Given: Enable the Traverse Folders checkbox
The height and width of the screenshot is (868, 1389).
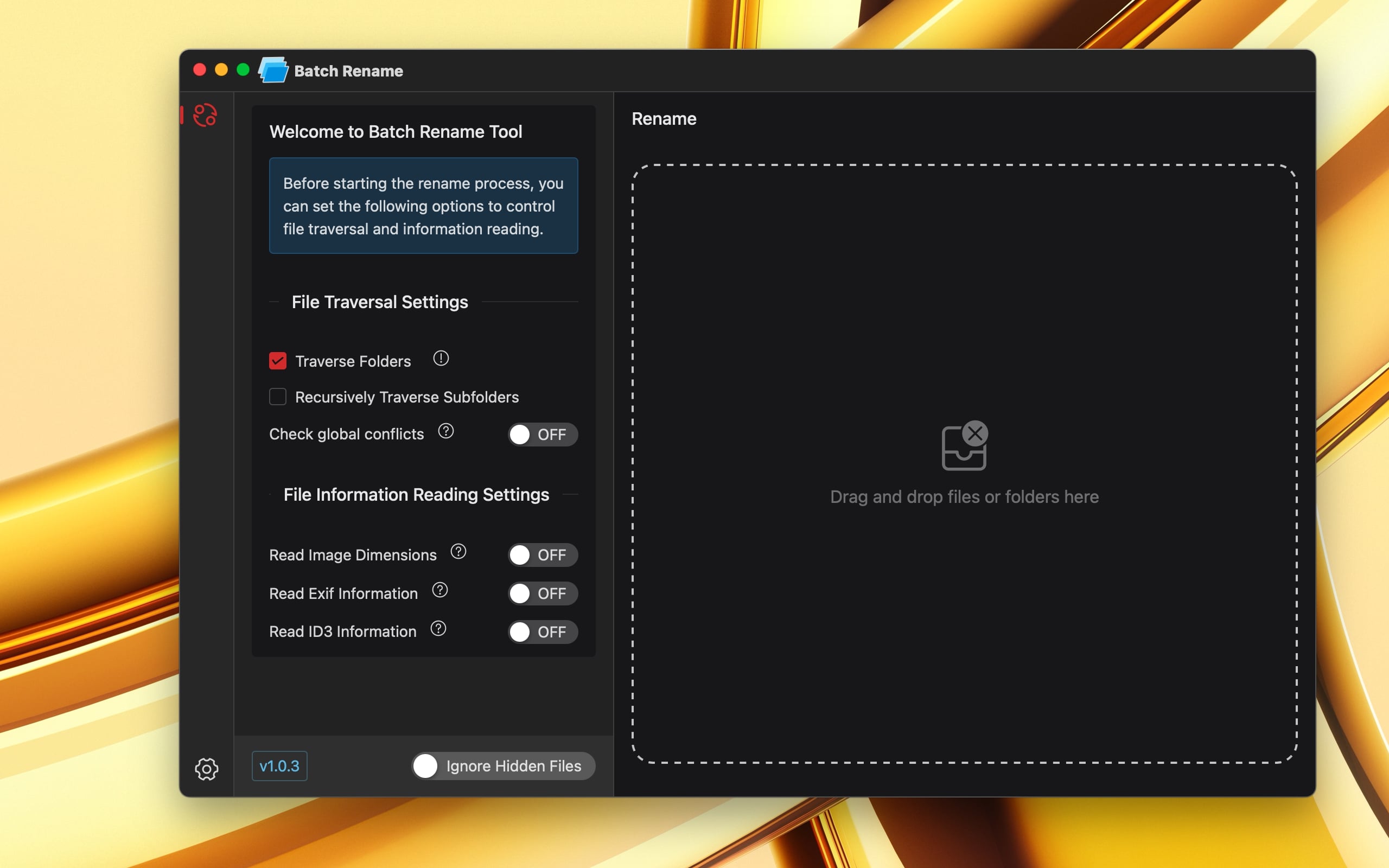Looking at the screenshot, I should point(278,361).
